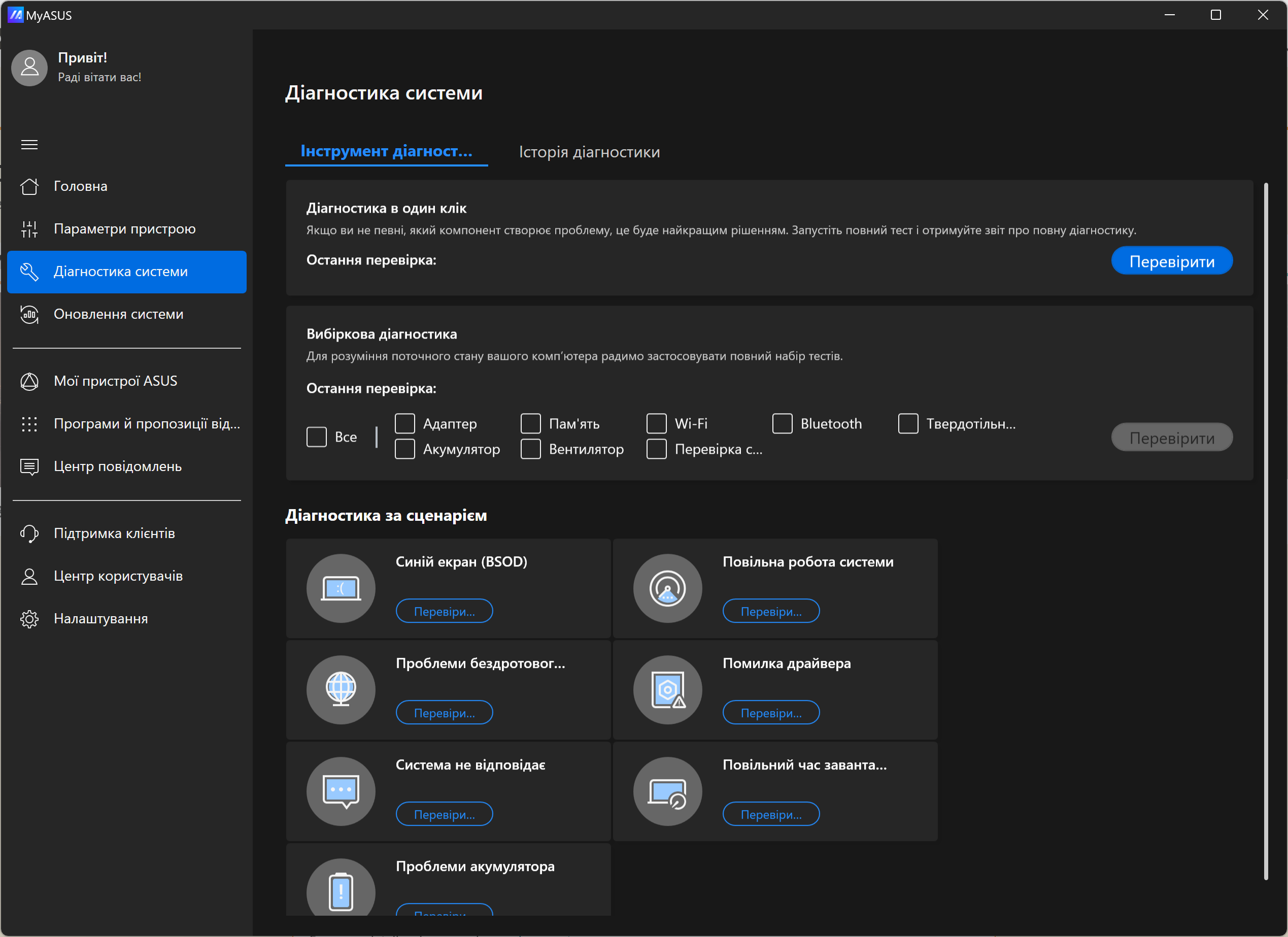Click the System Diagnostics icon in sidebar
This screenshot has height=937, width=1288.
point(30,271)
